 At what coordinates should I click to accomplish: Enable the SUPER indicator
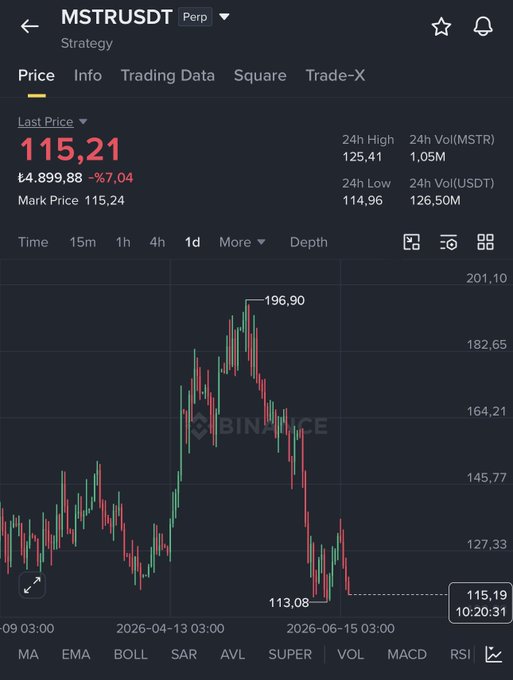coord(290,654)
